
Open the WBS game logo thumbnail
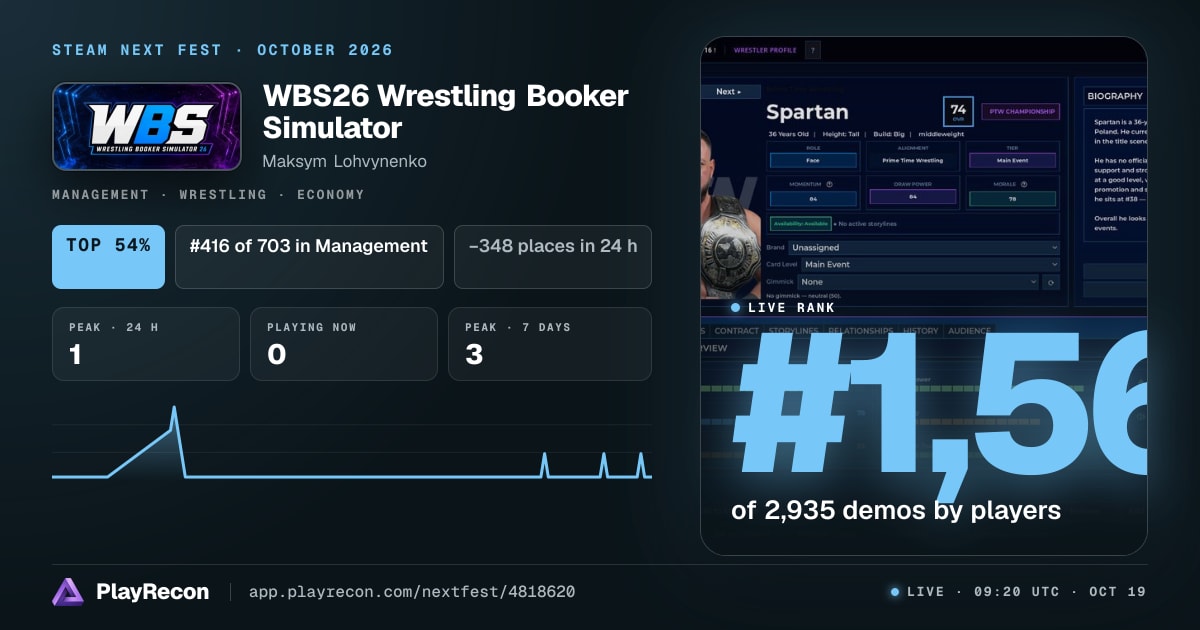pos(147,126)
